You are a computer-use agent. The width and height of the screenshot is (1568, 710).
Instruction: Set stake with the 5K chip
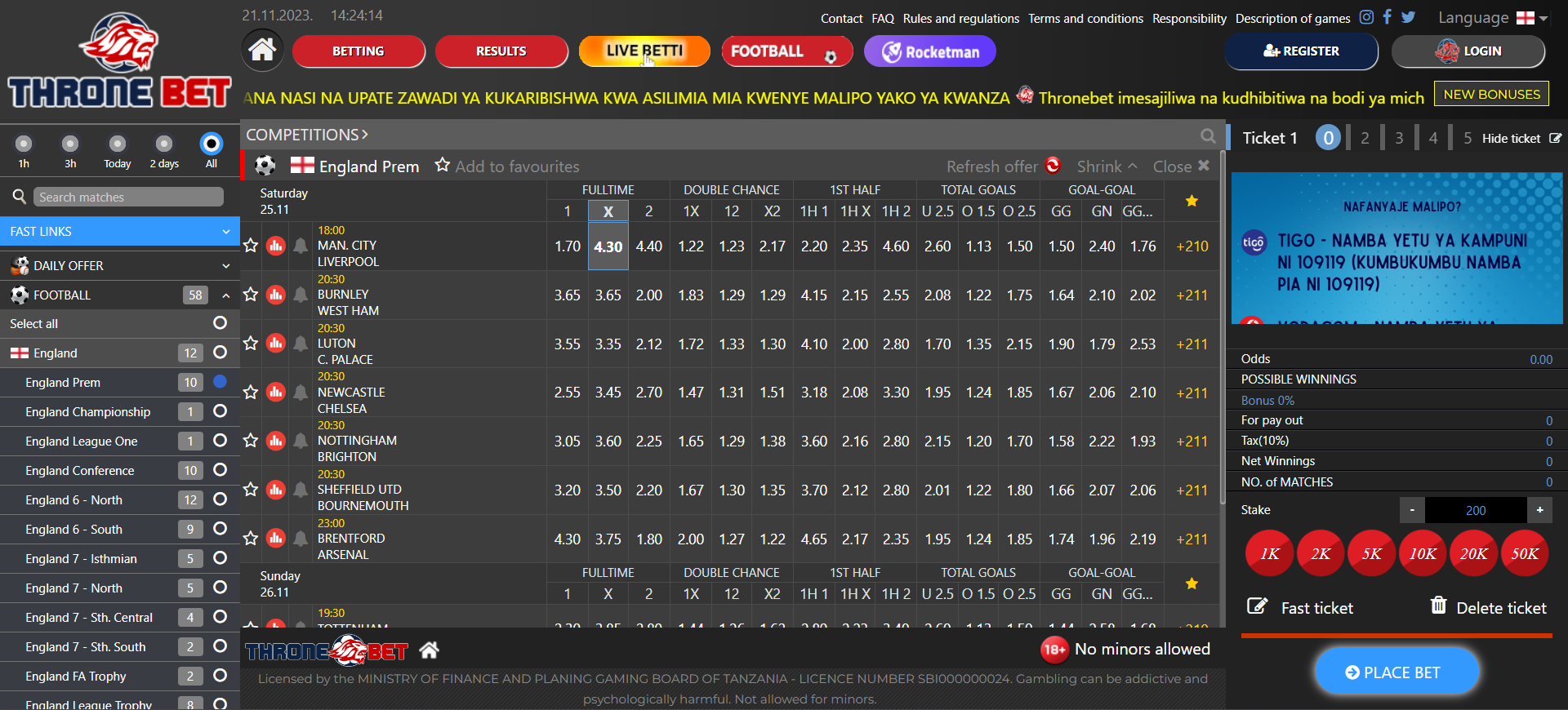[1371, 553]
